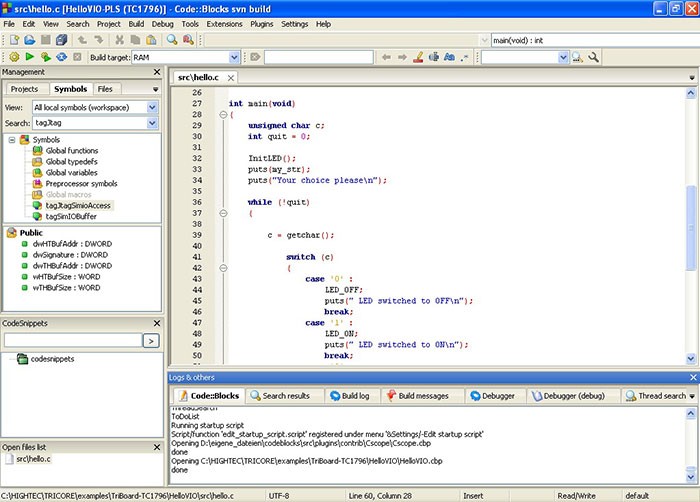Viewport: 700px width, 502px height.
Task: Click the Cut scissors icon
Action: pyautogui.click(x=119, y=39)
